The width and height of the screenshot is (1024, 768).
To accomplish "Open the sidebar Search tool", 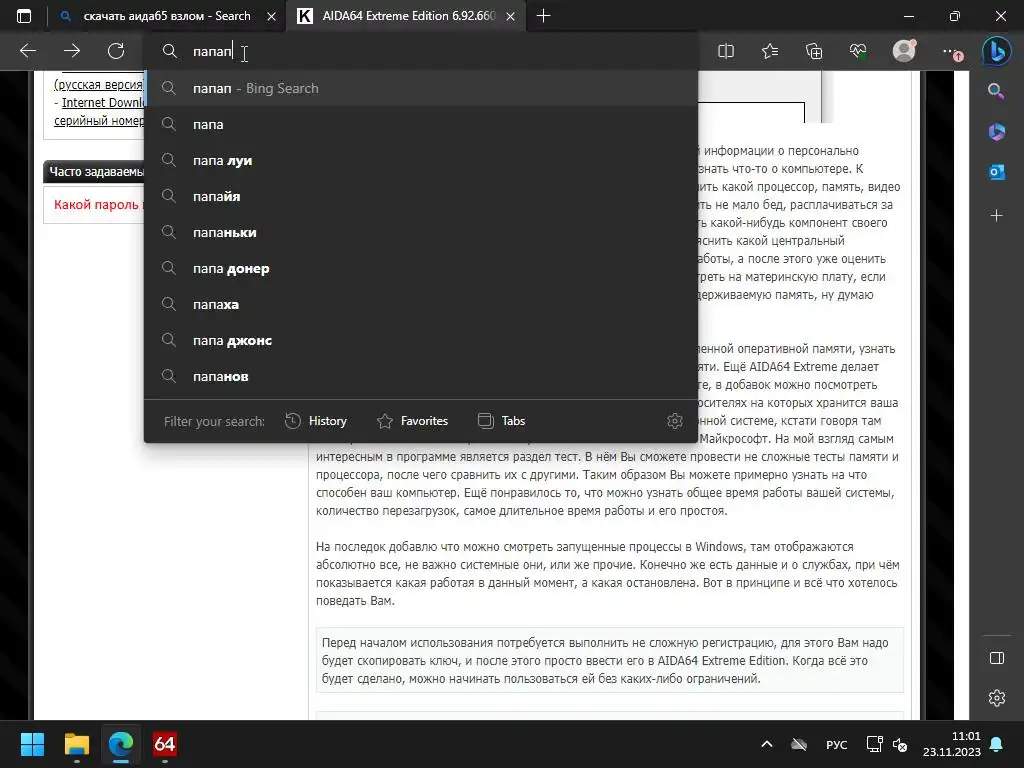I will pos(996,91).
